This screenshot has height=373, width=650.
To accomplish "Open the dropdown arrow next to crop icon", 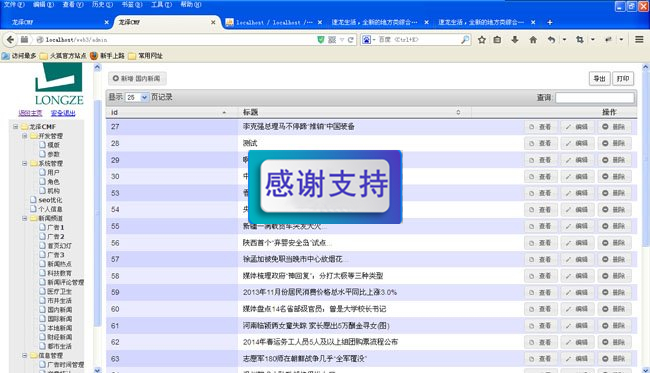I will 593,40.
